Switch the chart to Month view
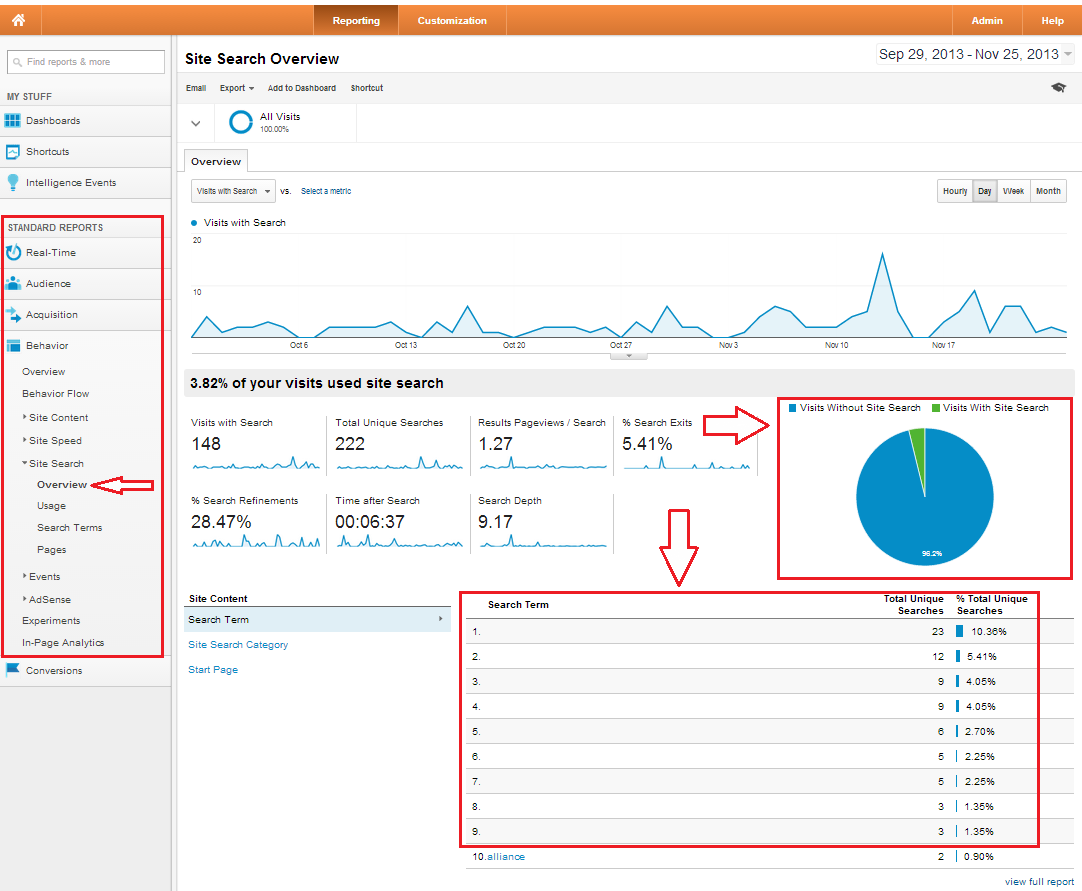 [x=1048, y=190]
